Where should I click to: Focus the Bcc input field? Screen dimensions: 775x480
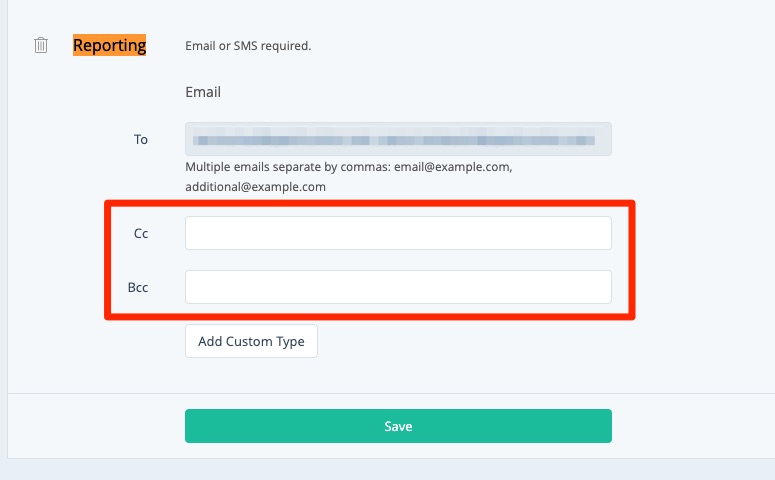[x=398, y=287]
